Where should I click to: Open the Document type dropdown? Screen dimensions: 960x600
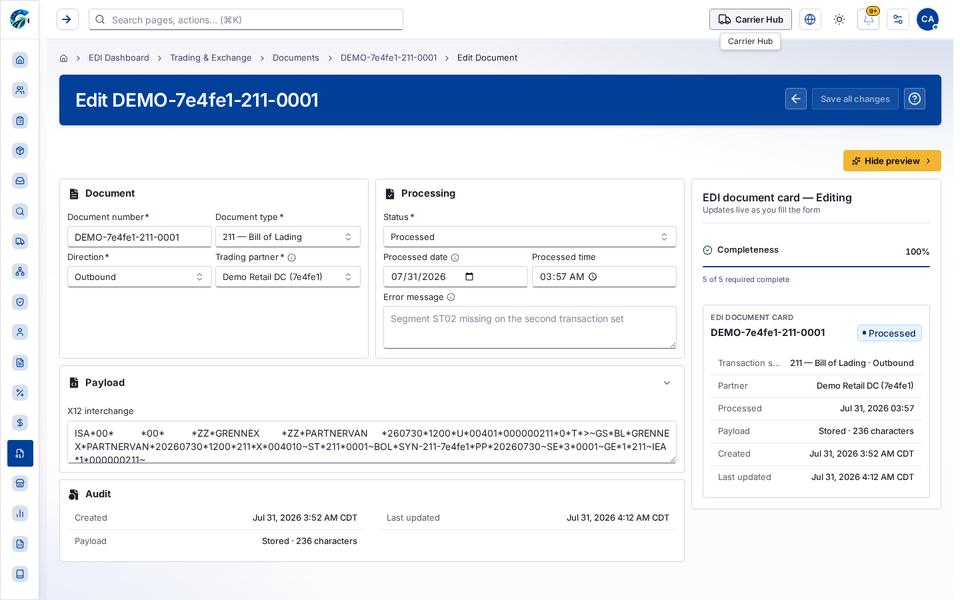(288, 237)
